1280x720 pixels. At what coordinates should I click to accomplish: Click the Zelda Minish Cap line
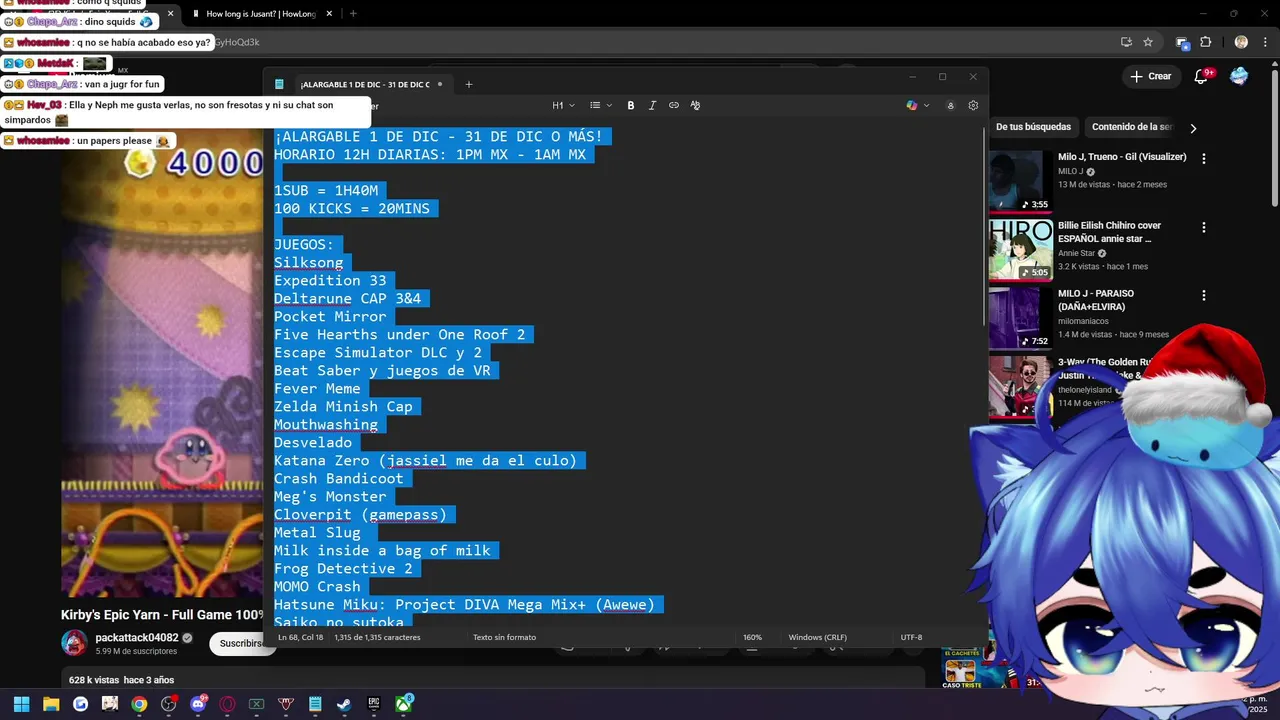(x=343, y=406)
